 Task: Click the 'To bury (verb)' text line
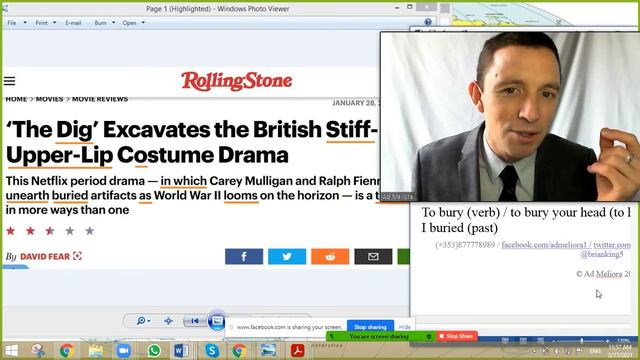point(525,212)
